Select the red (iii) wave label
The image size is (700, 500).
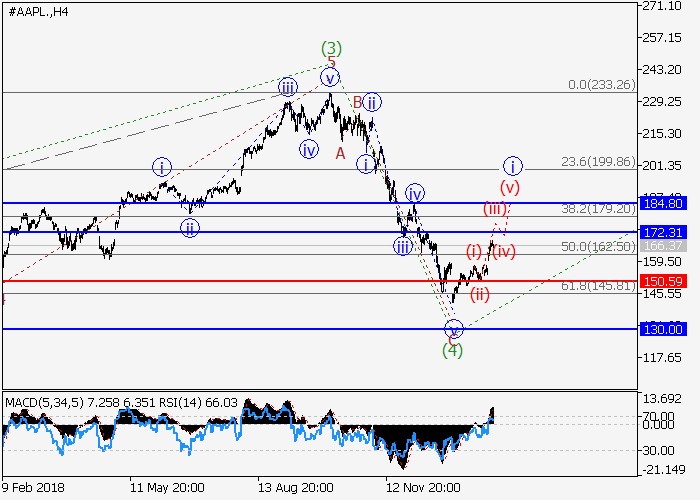point(495,208)
